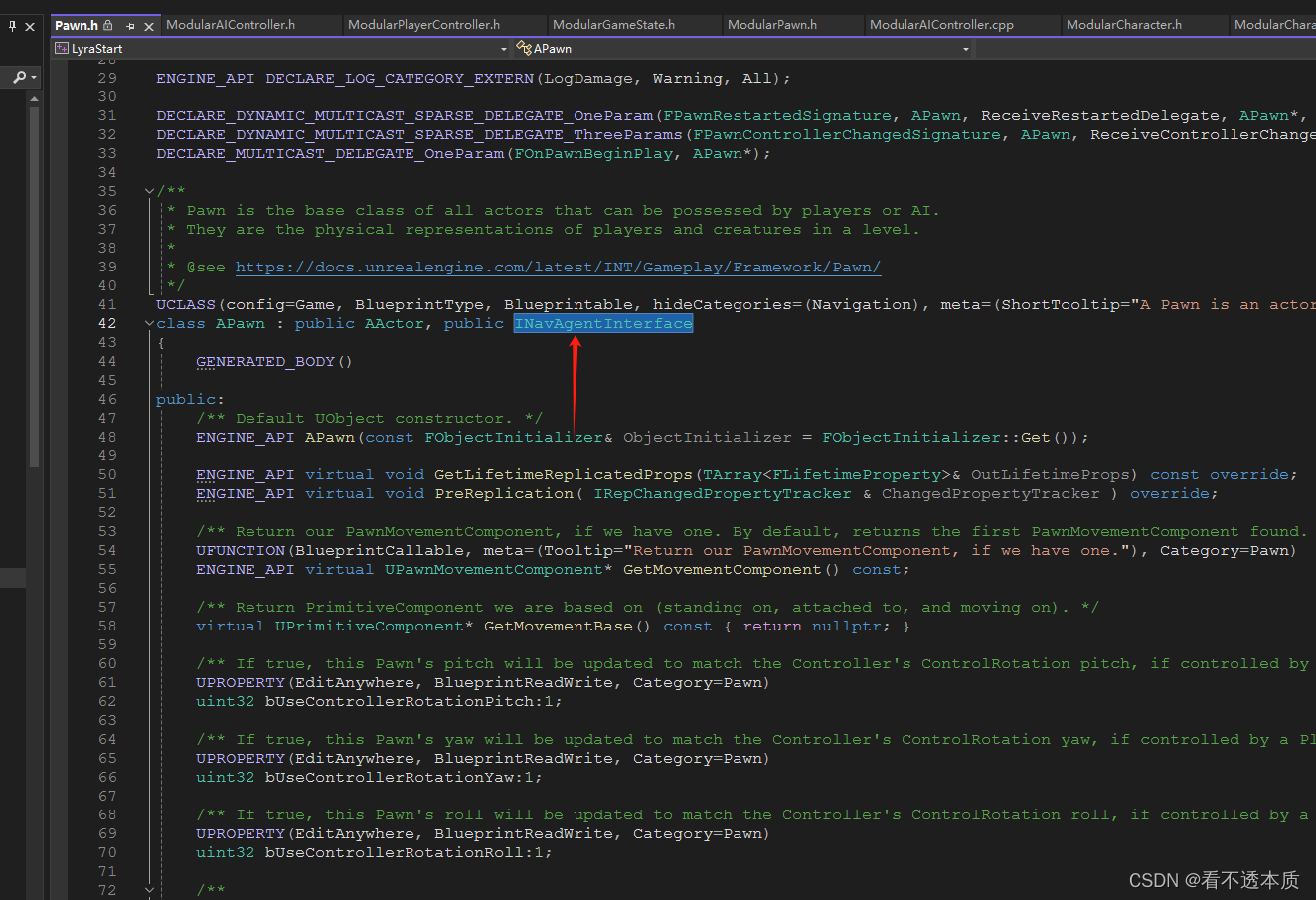Click the class keyword on line 42
The image size is (1316, 900).
pyautogui.click(x=181, y=323)
